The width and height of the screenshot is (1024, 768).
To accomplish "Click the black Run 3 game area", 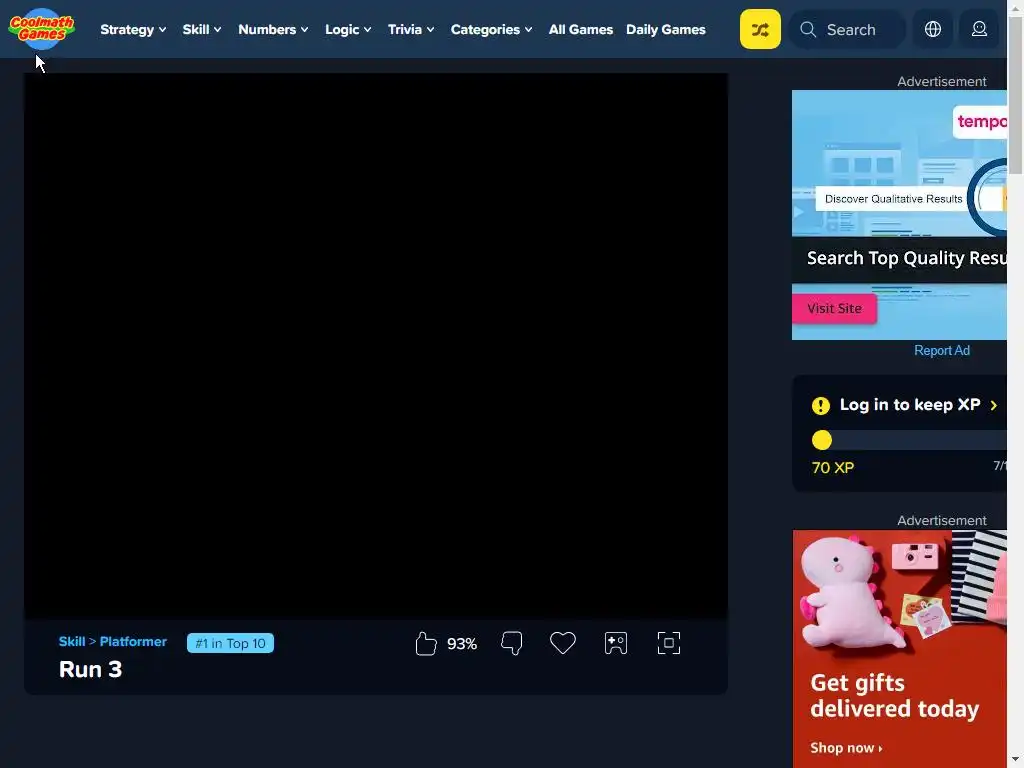I will point(376,346).
